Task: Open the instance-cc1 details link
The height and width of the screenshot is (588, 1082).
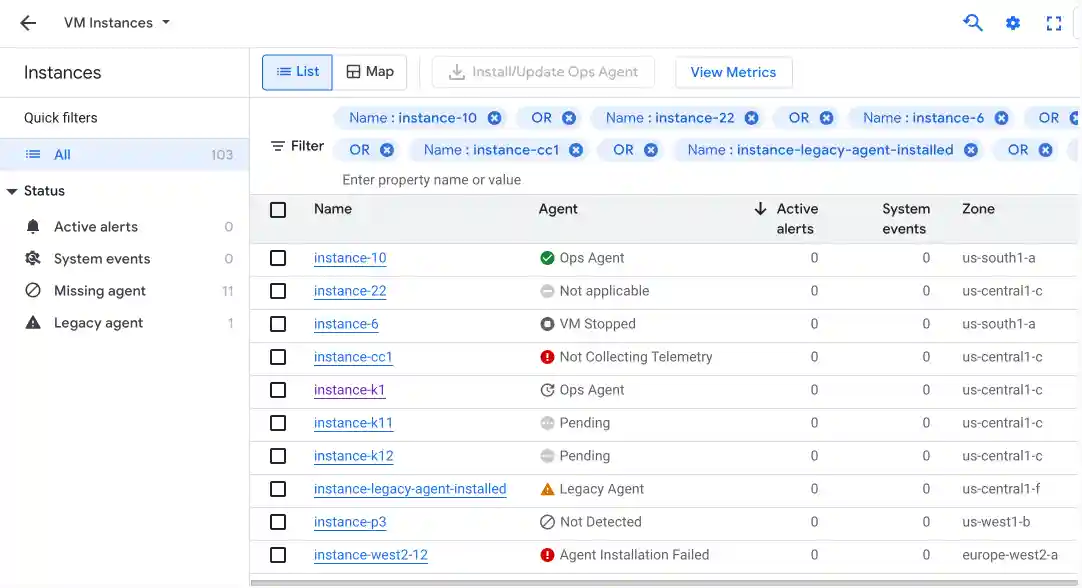Action: pyautogui.click(x=353, y=357)
